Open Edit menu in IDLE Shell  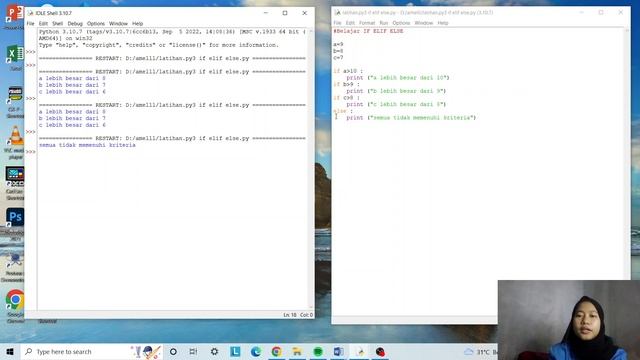click(43, 24)
